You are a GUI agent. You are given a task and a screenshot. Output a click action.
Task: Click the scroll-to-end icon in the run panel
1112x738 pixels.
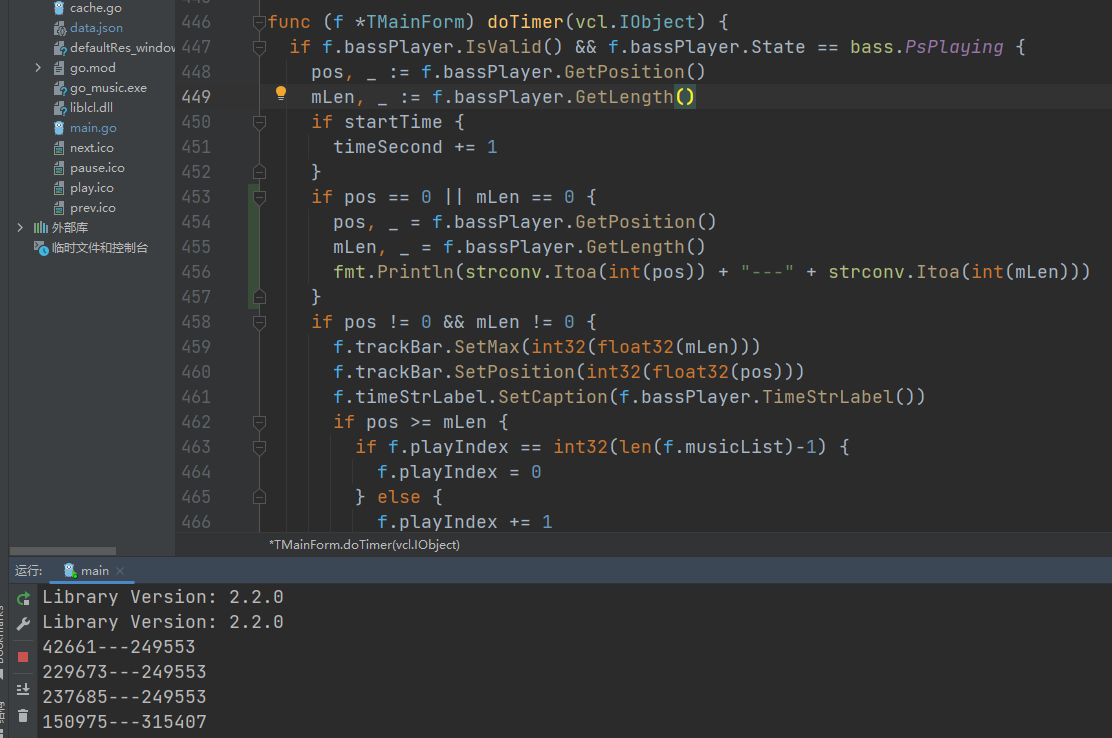(x=23, y=688)
